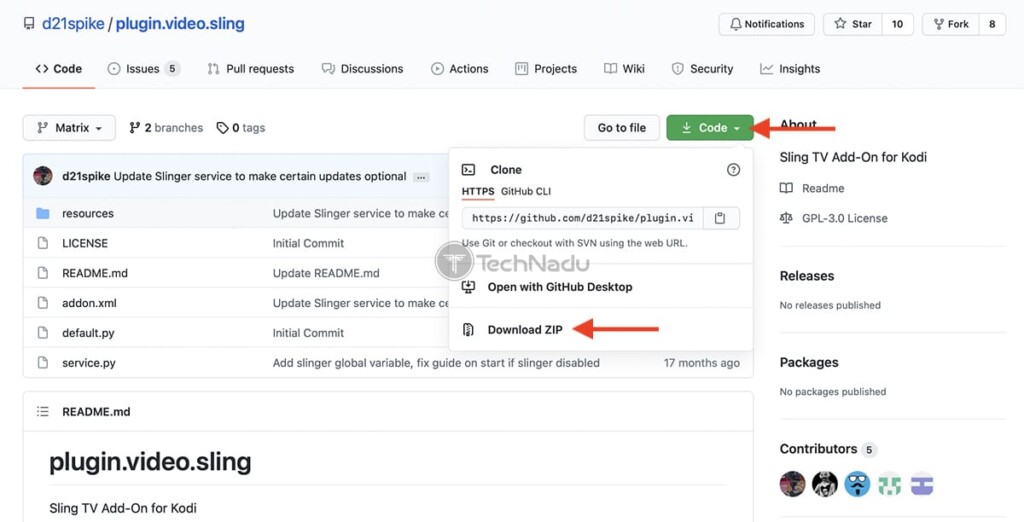Click the Notifications button
The image size is (1024, 522).
[x=767, y=24]
